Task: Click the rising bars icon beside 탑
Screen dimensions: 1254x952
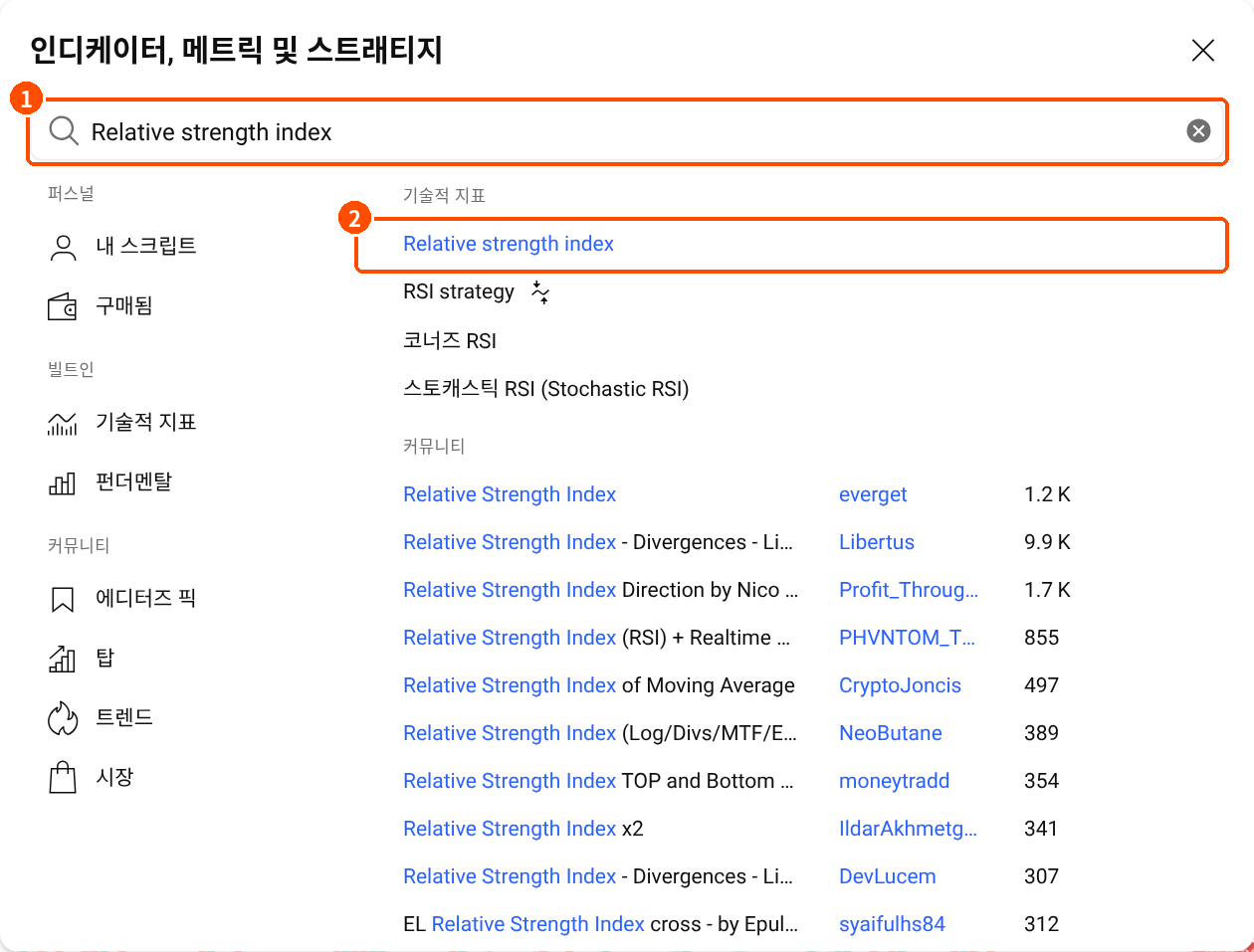Action: pyautogui.click(x=63, y=659)
